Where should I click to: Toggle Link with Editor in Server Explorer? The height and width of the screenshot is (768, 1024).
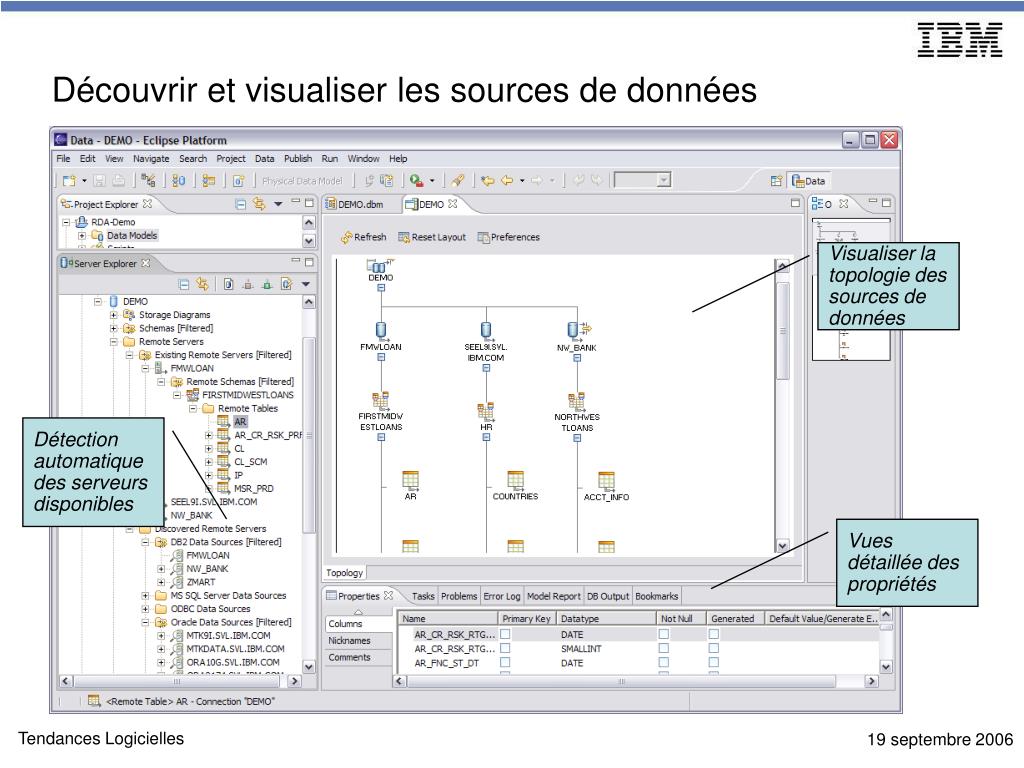coord(202,284)
